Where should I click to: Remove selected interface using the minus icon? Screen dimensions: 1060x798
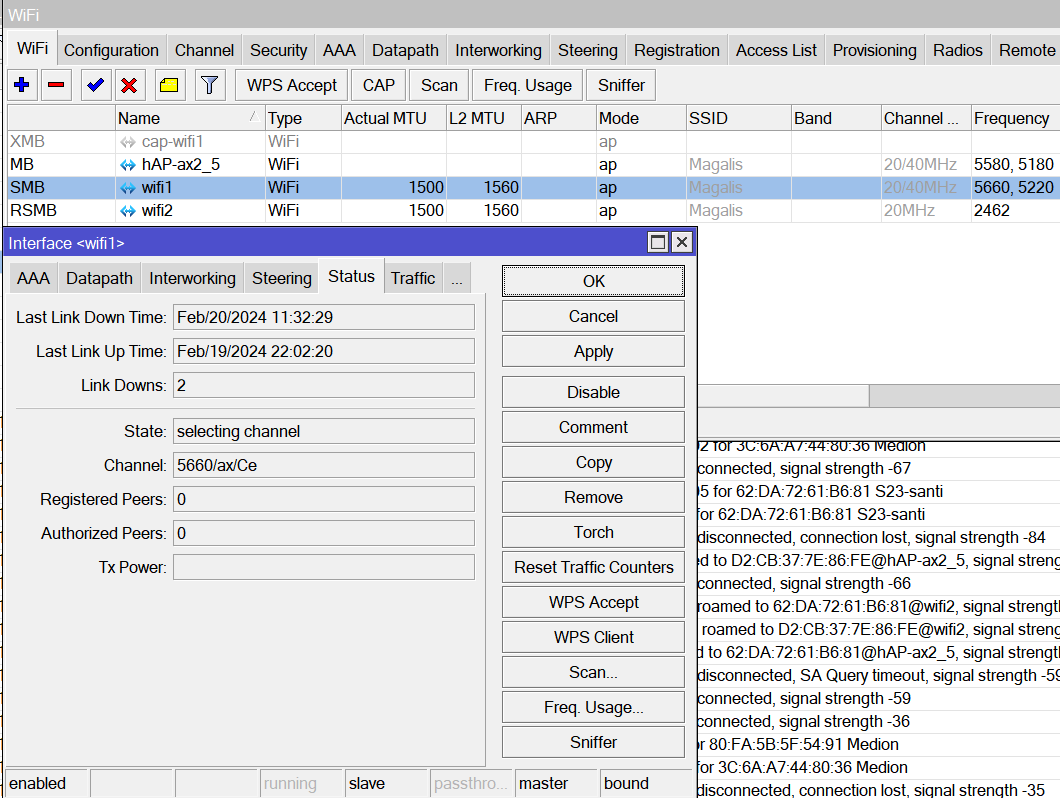click(56, 85)
